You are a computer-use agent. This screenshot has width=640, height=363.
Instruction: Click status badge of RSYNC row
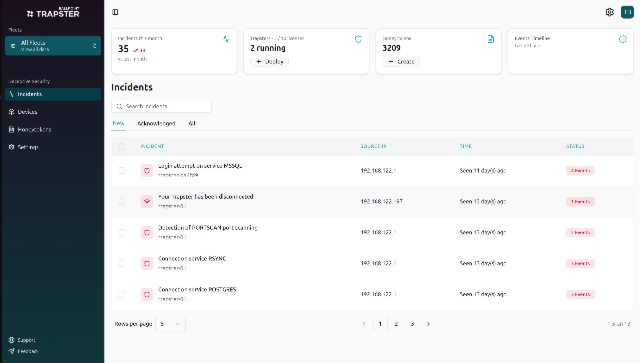580,263
